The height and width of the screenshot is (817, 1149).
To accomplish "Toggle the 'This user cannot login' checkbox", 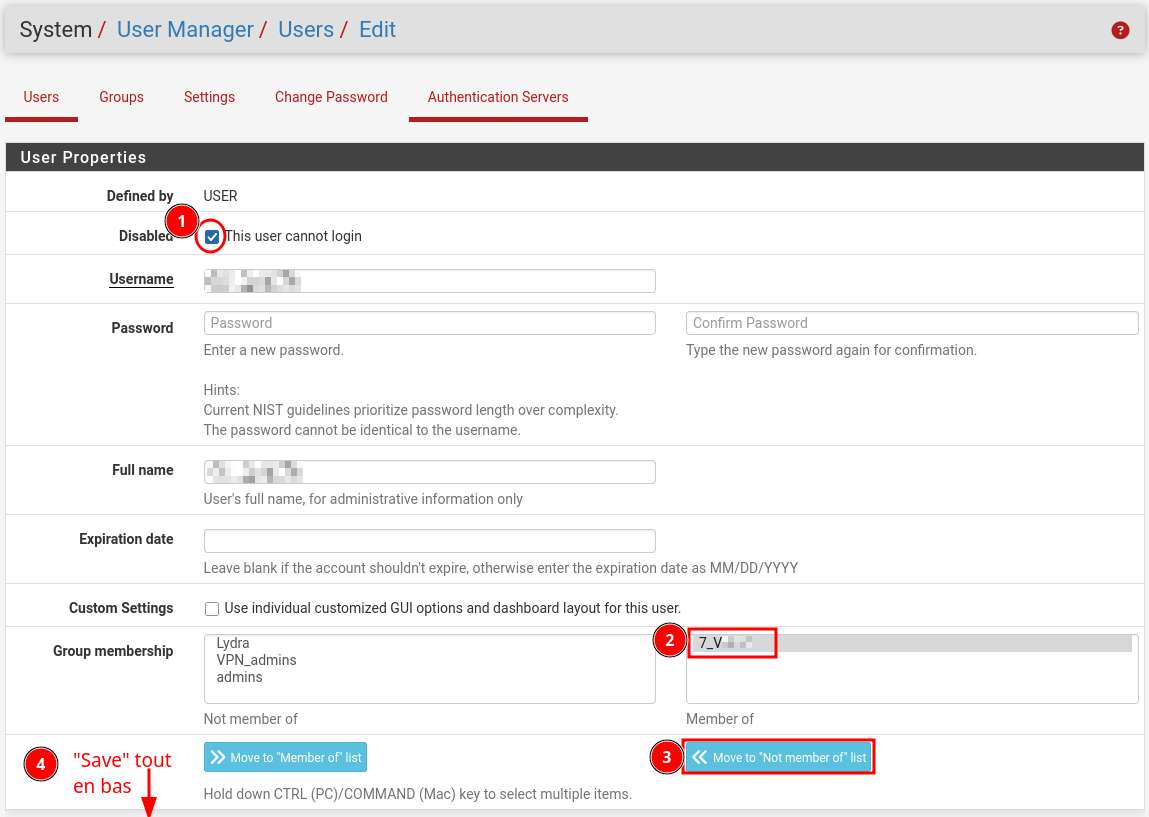I will tap(212, 237).
